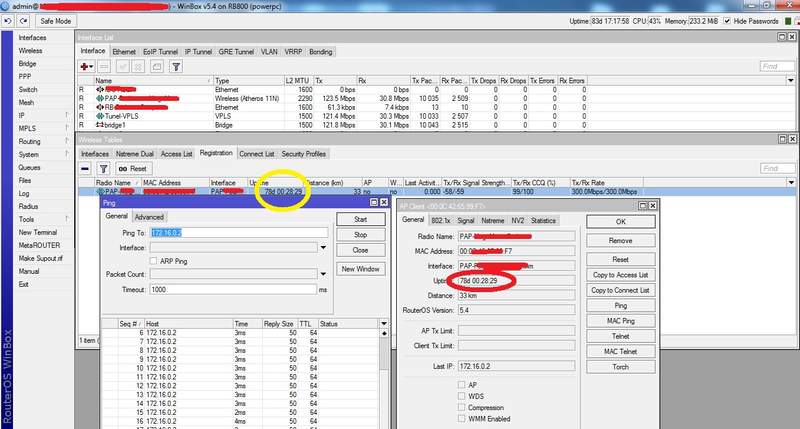
Task: Click Copy to Access List button
Action: click(620, 275)
